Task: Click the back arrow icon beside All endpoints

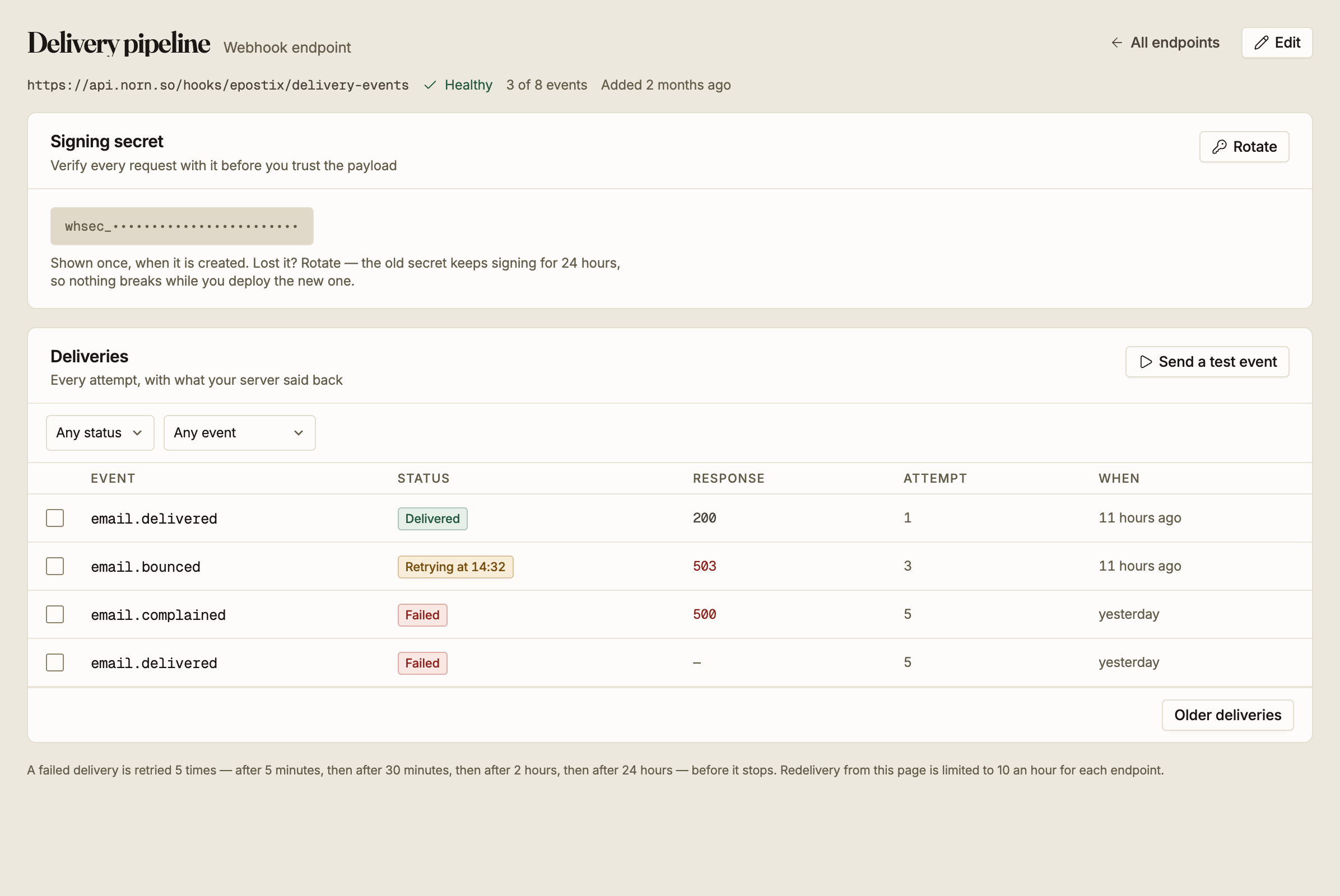Action: pyautogui.click(x=1116, y=43)
